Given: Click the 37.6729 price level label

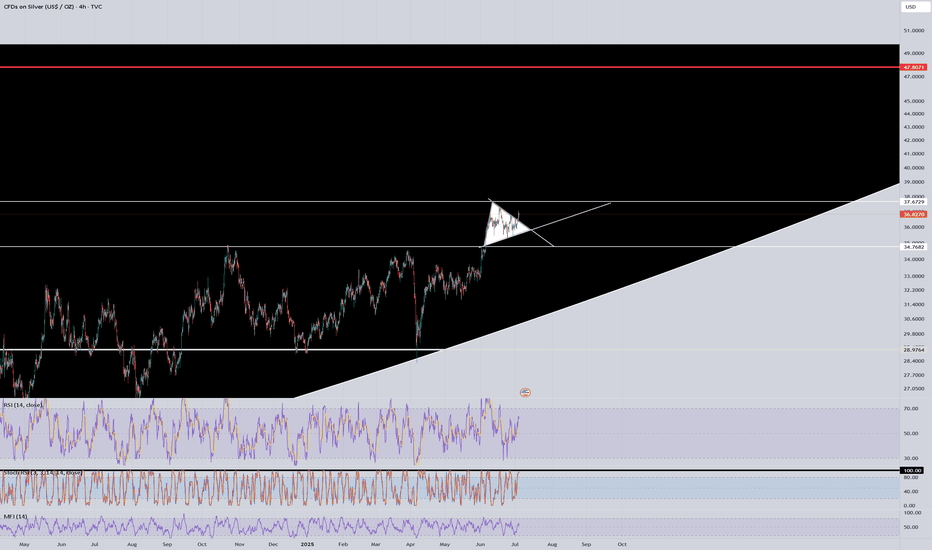Looking at the screenshot, I should (x=914, y=202).
